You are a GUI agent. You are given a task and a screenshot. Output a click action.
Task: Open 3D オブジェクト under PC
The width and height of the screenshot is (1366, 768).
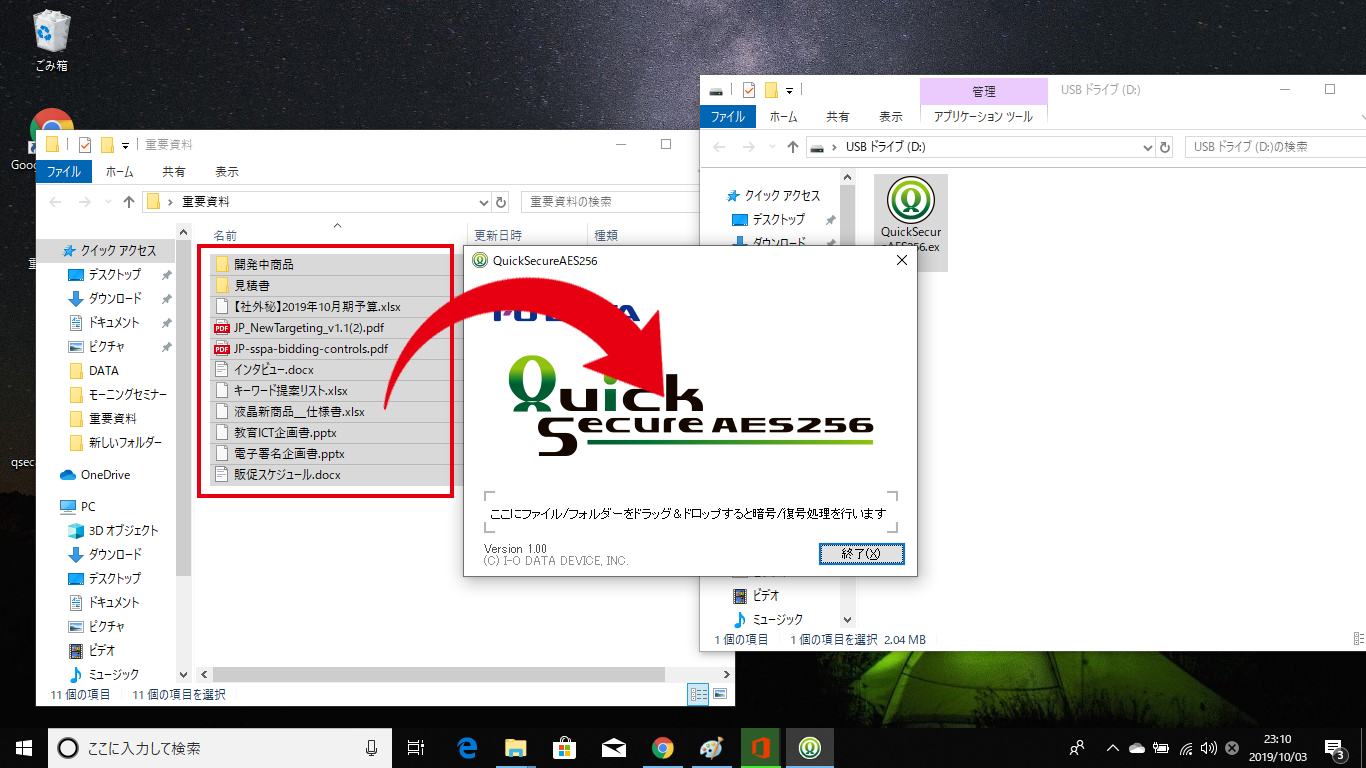point(123,531)
